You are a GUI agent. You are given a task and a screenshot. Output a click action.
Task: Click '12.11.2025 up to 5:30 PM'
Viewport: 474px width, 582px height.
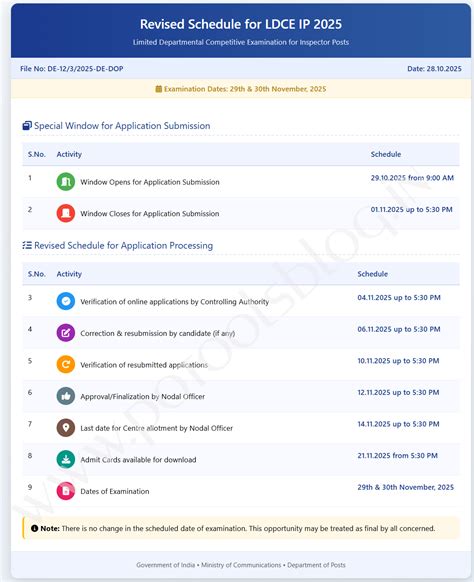pos(398,392)
